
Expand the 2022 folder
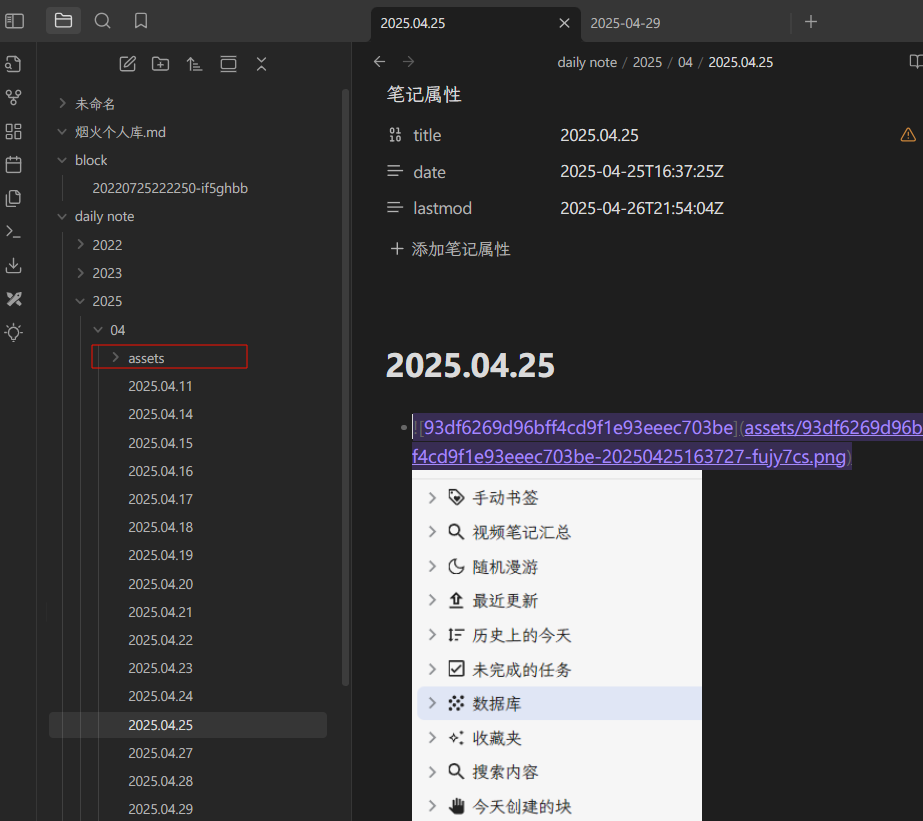click(x=81, y=245)
